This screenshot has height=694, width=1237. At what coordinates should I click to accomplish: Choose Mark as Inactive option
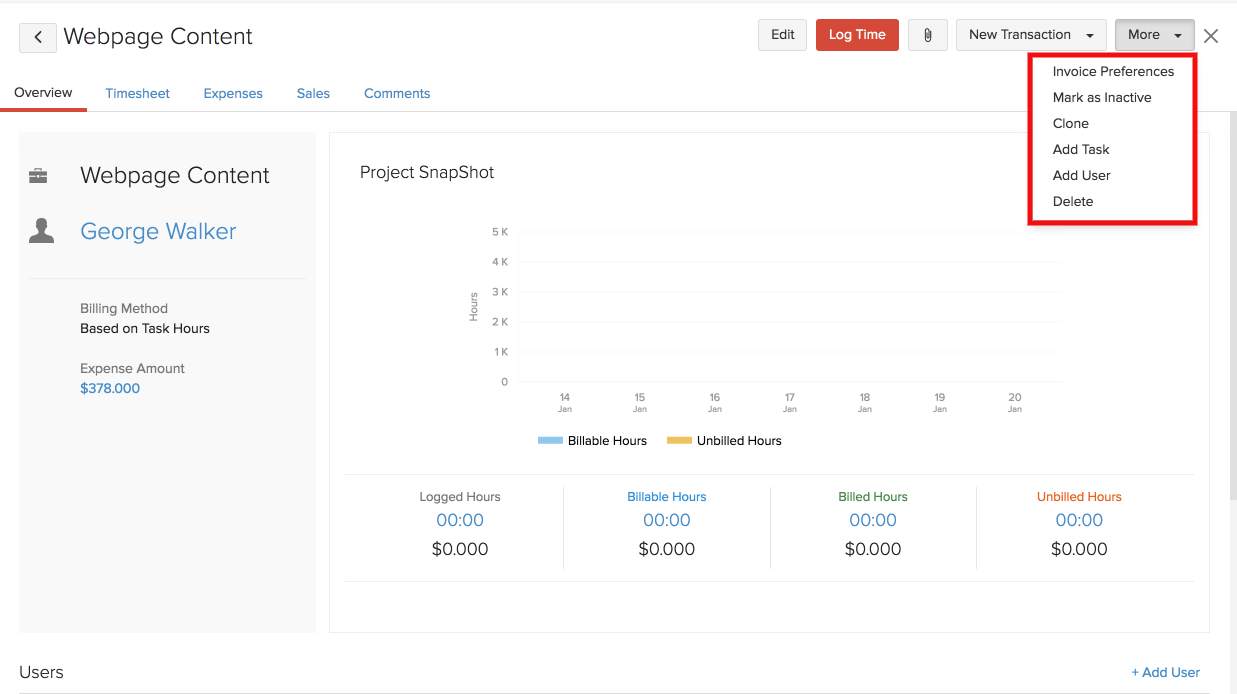(x=1101, y=98)
